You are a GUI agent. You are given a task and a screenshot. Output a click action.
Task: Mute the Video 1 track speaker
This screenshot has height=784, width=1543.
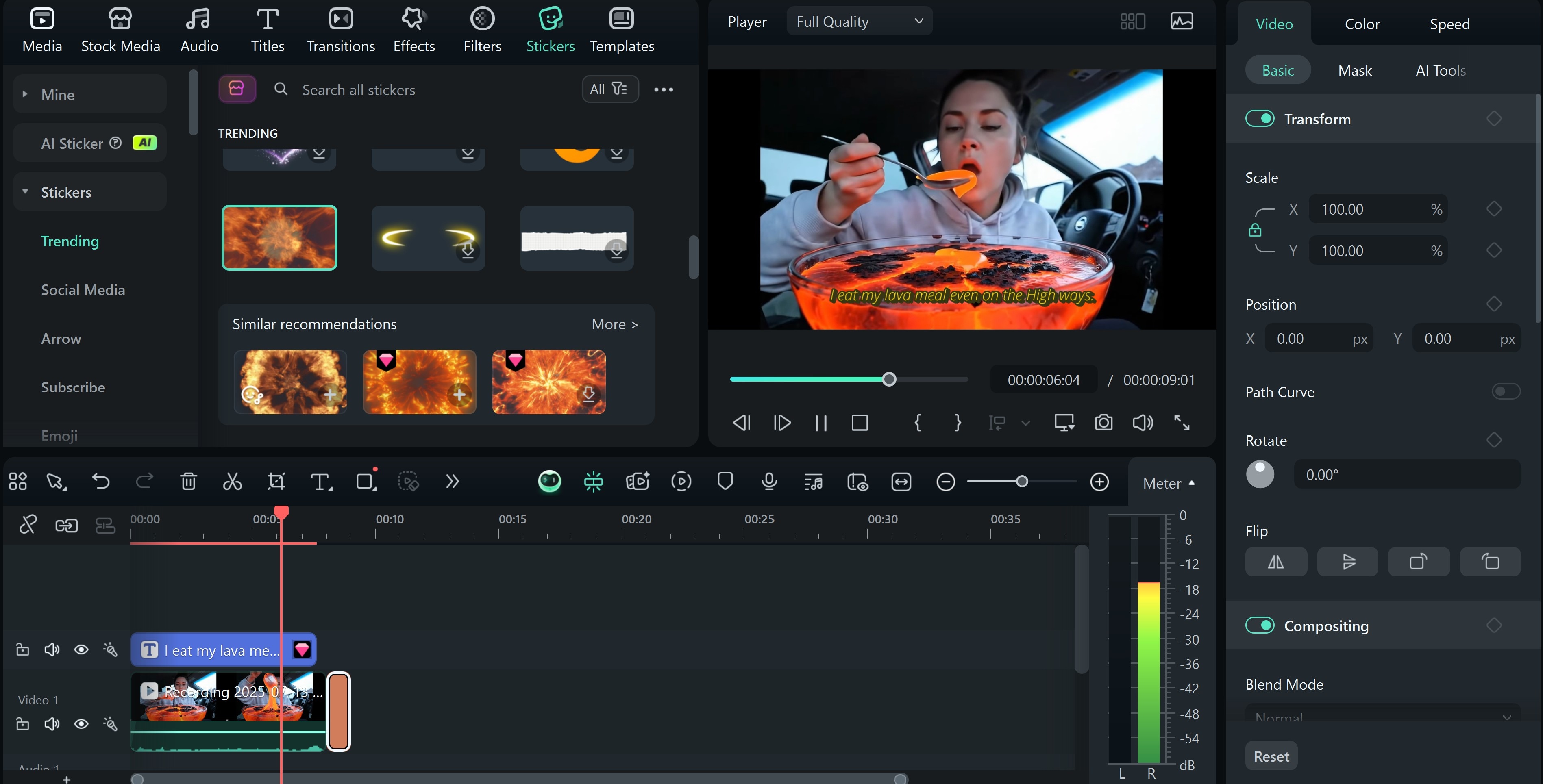tap(52, 724)
